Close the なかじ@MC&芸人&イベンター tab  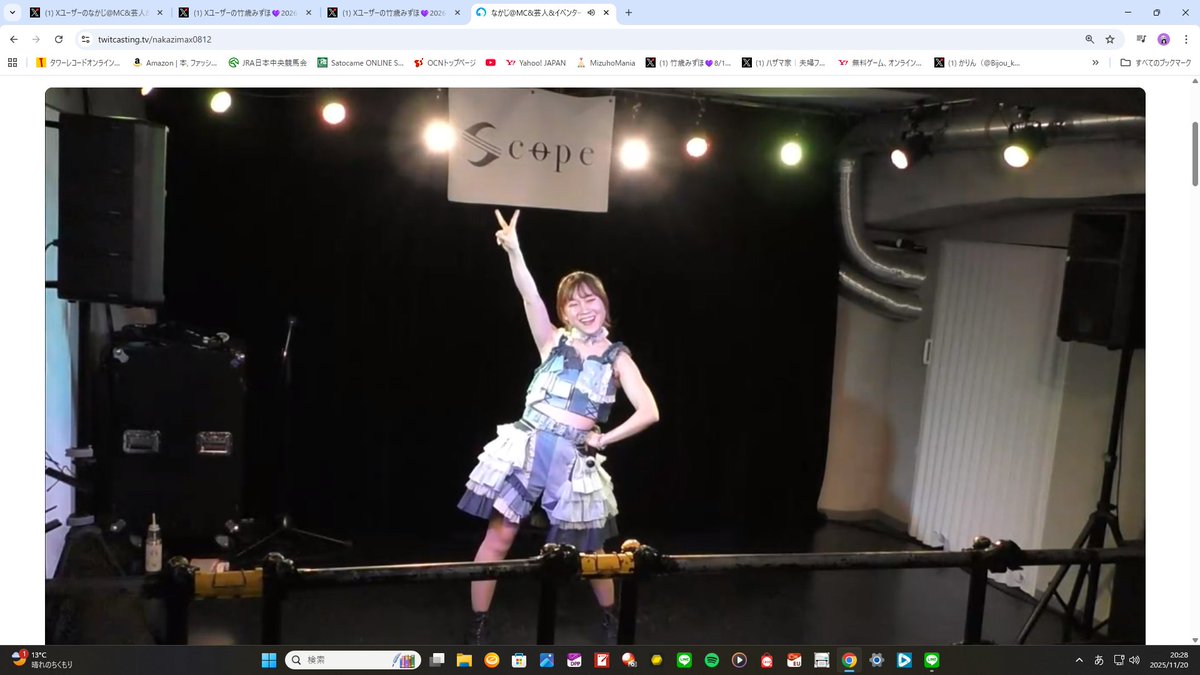(606, 13)
